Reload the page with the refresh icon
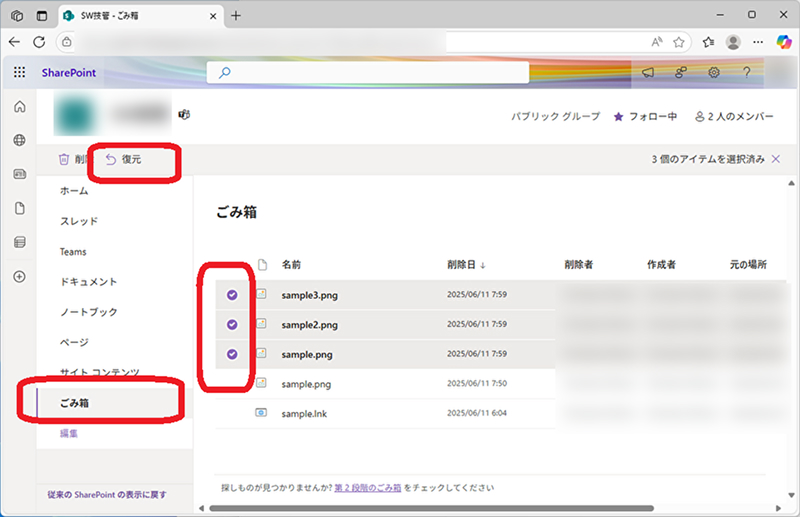Screen dimensions: 800x517 click(x=39, y=42)
